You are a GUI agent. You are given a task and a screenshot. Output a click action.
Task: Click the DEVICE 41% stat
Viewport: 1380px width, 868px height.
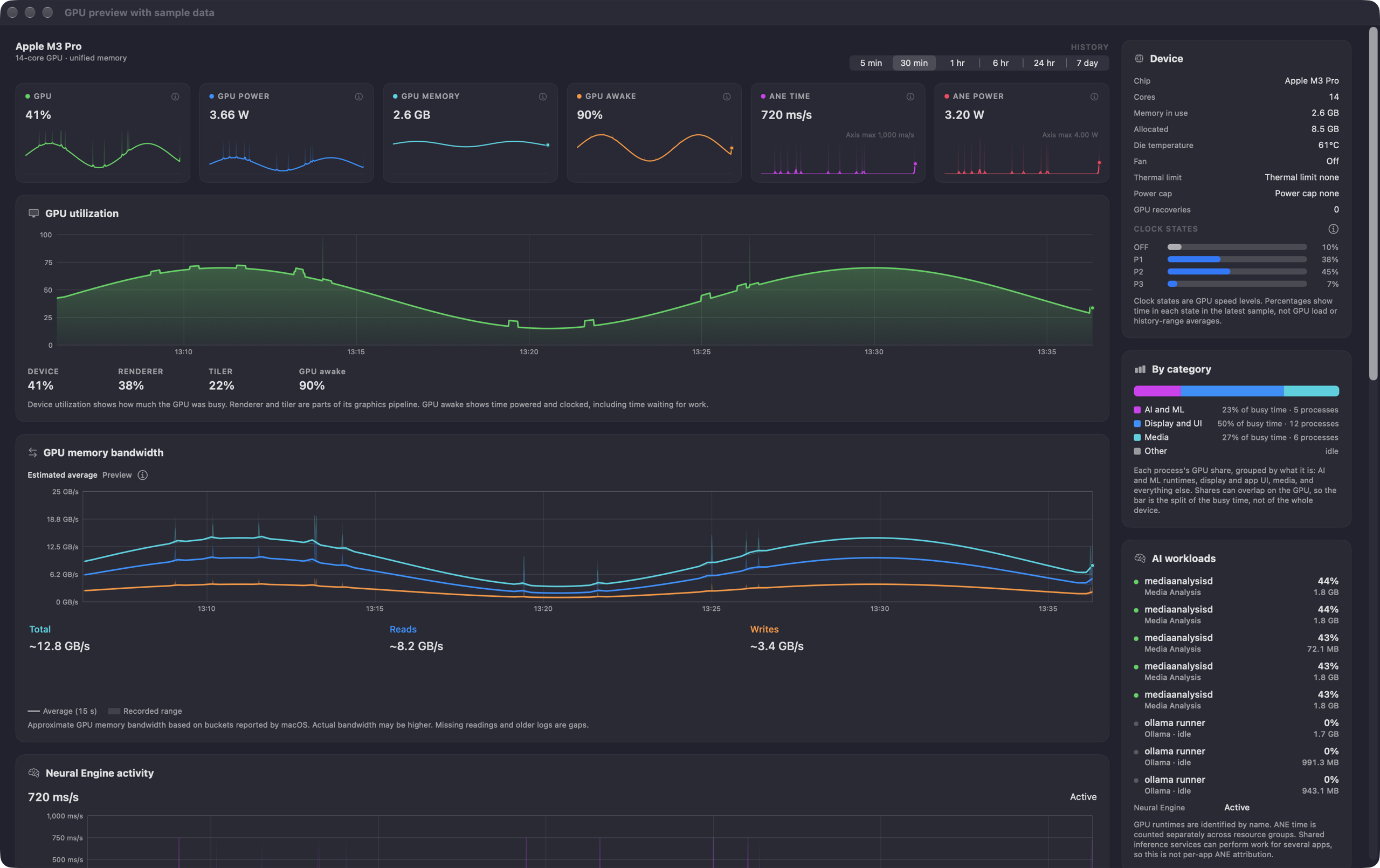click(x=43, y=380)
